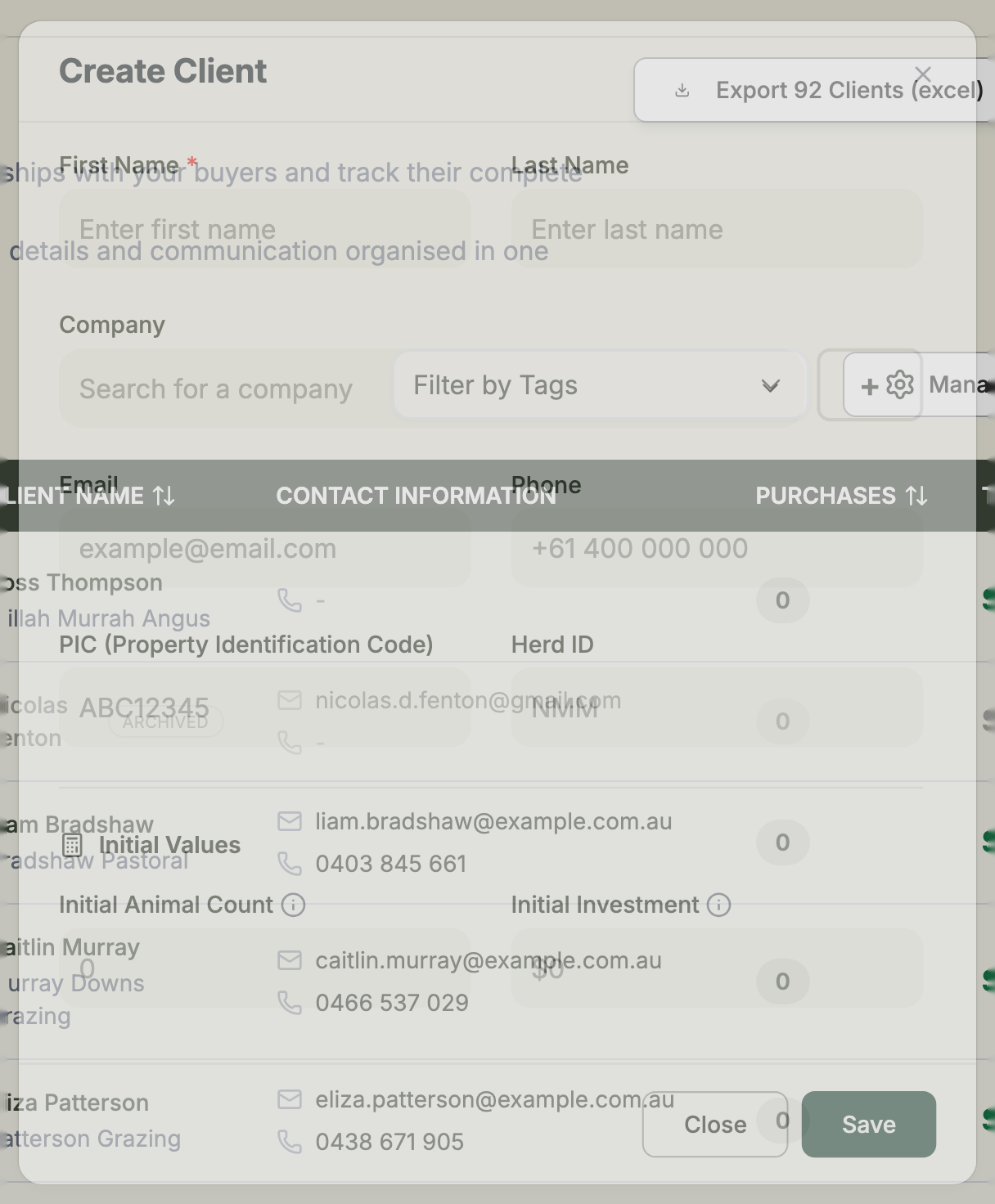Click the plus icon beside Company
This screenshot has width=995, height=1204.
(x=870, y=386)
